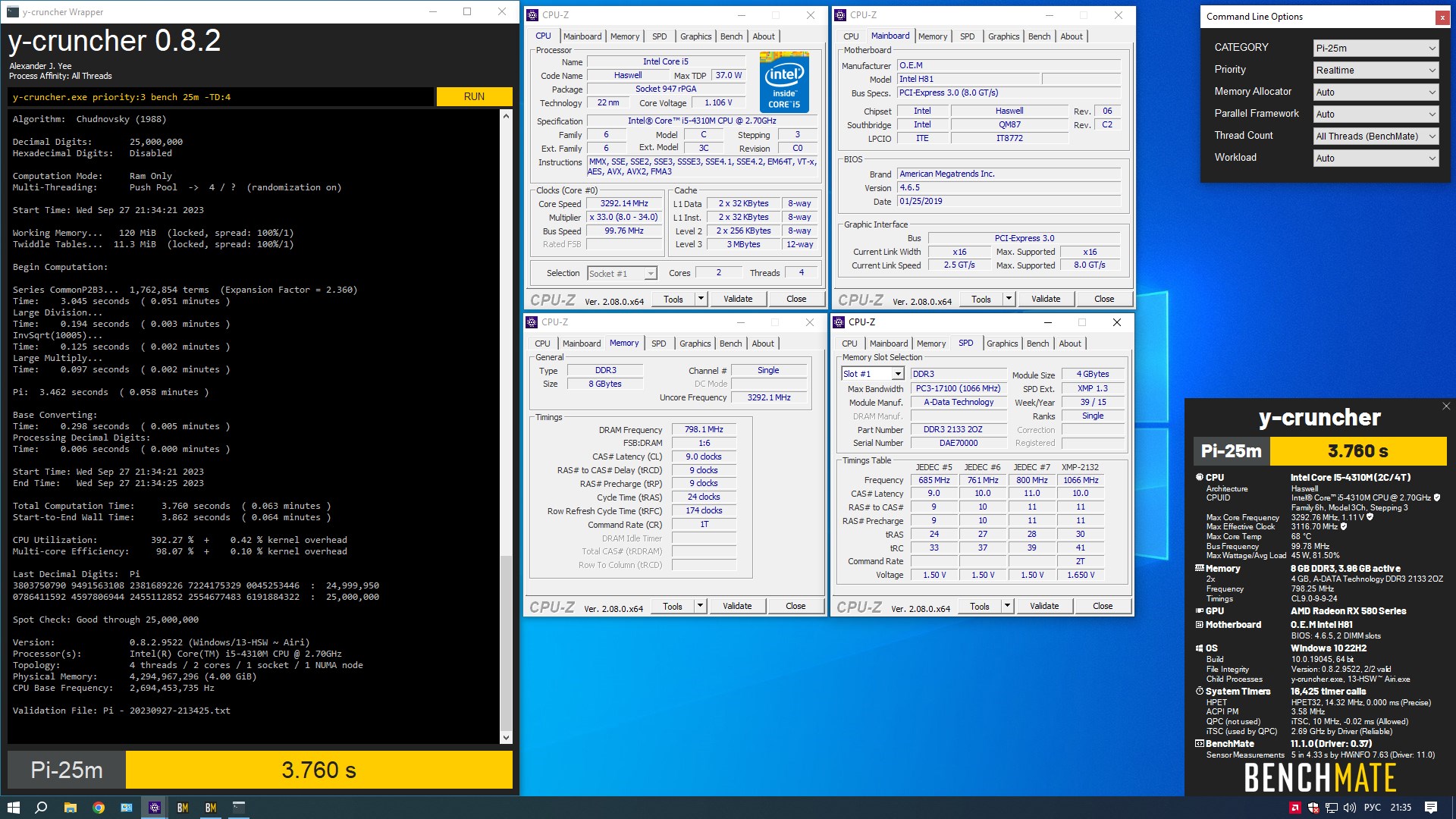The width and height of the screenshot is (1456, 819).
Task: Click the y-cruncher output scrollbar thumb
Action: pyautogui.click(x=506, y=643)
